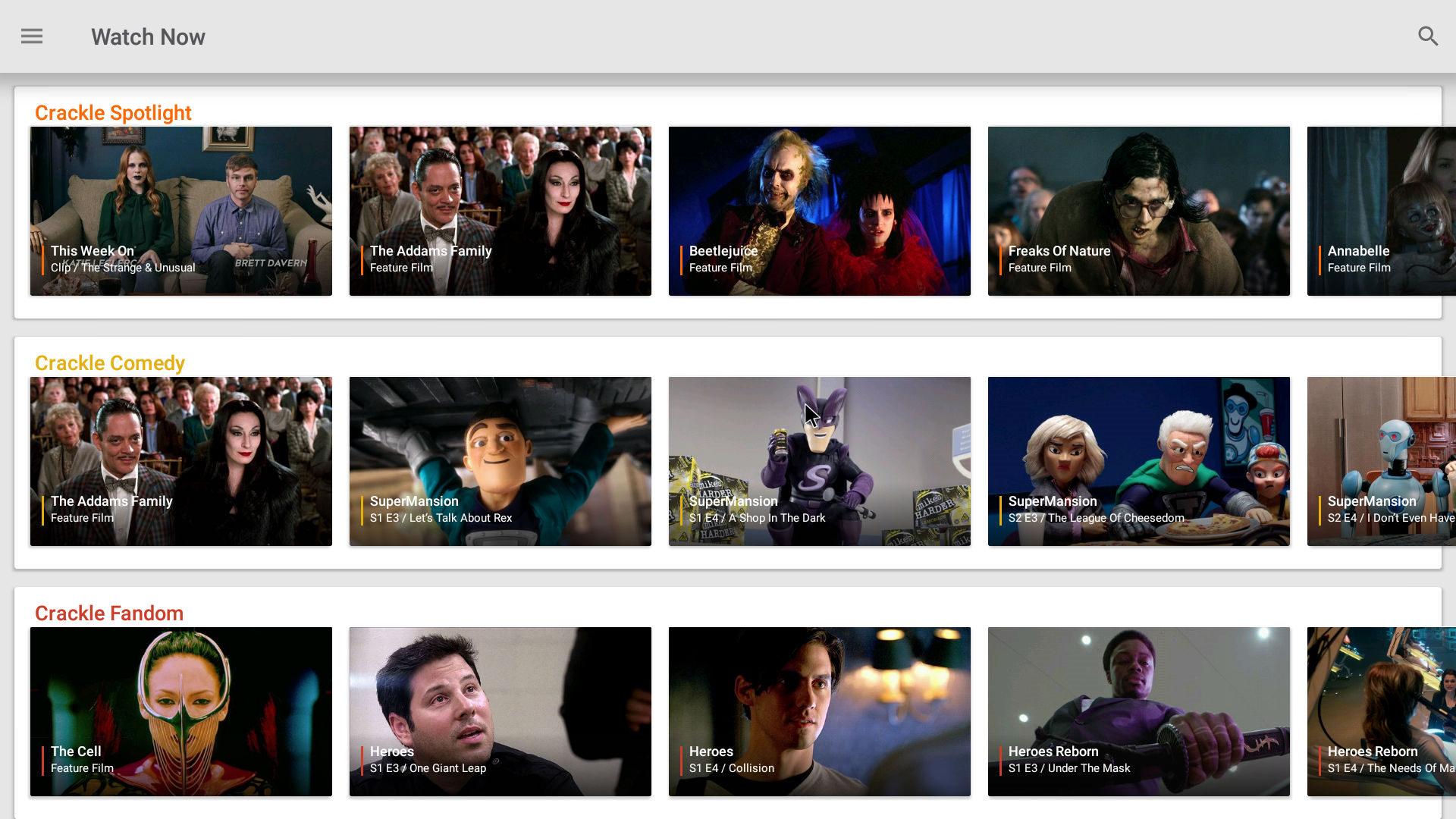Open Crackle Fandom section header

click(x=109, y=613)
